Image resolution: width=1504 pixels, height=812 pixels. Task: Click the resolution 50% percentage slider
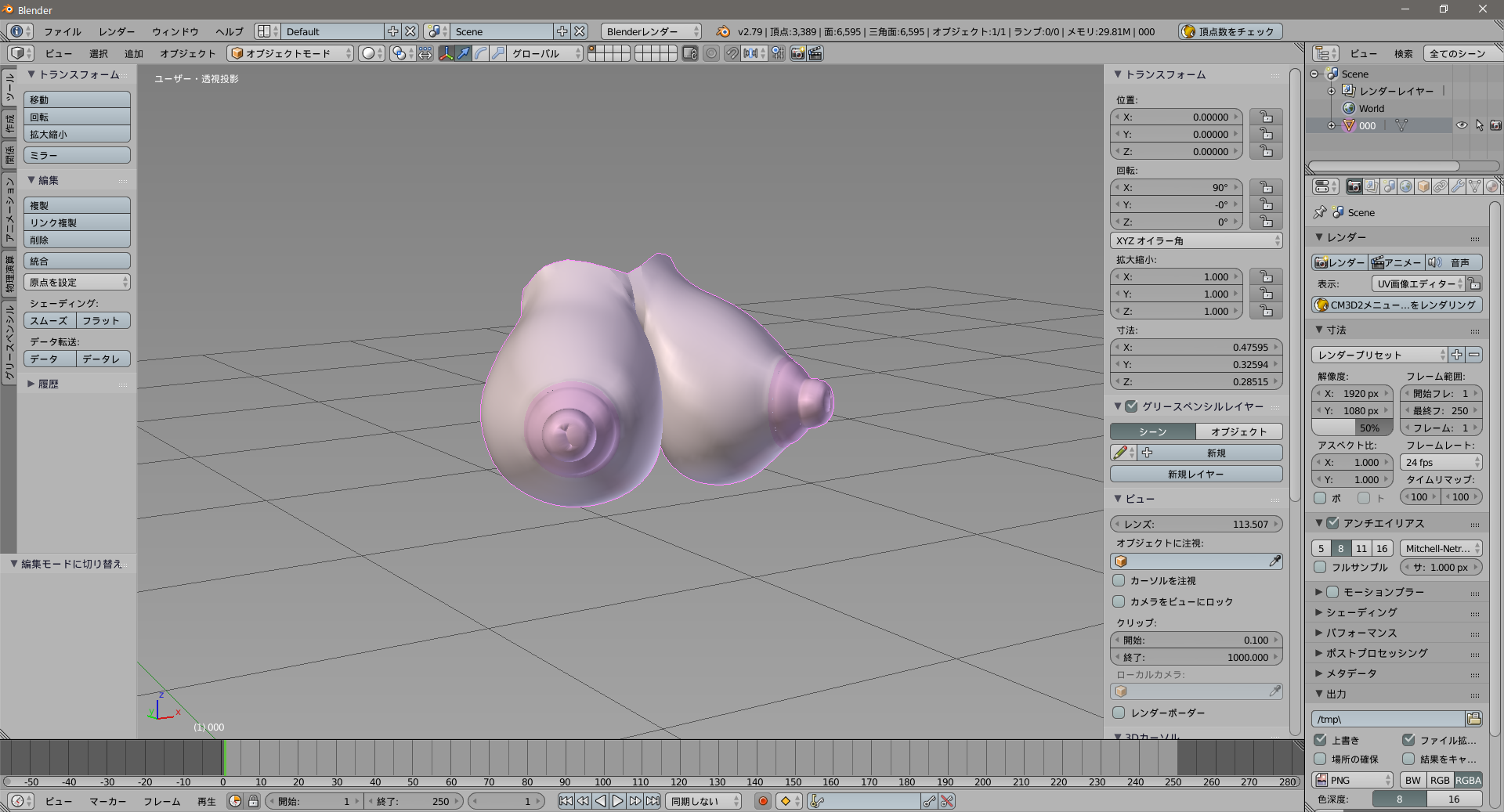tap(1352, 428)
